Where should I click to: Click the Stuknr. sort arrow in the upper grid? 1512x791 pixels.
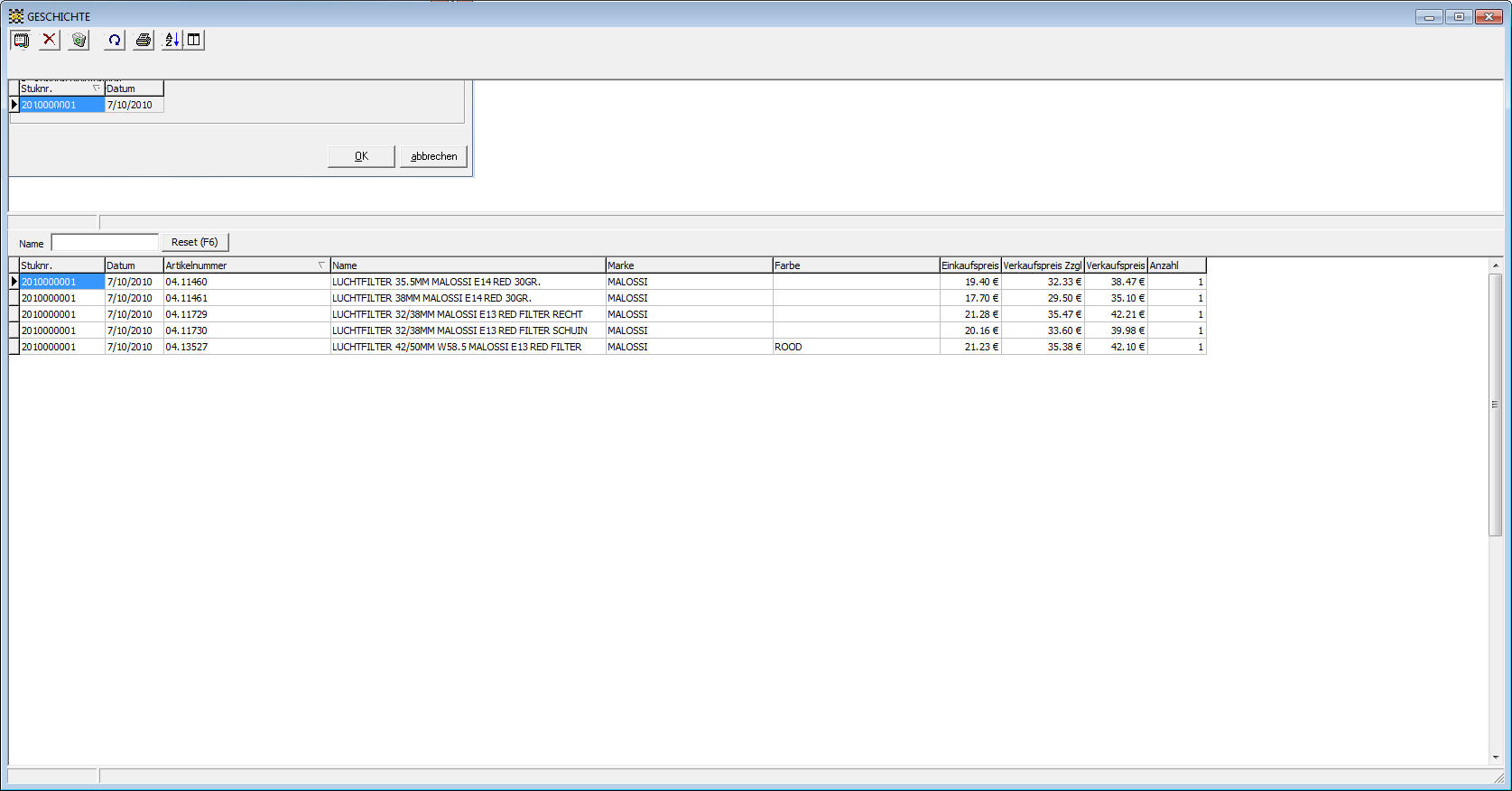coord(97,88)
